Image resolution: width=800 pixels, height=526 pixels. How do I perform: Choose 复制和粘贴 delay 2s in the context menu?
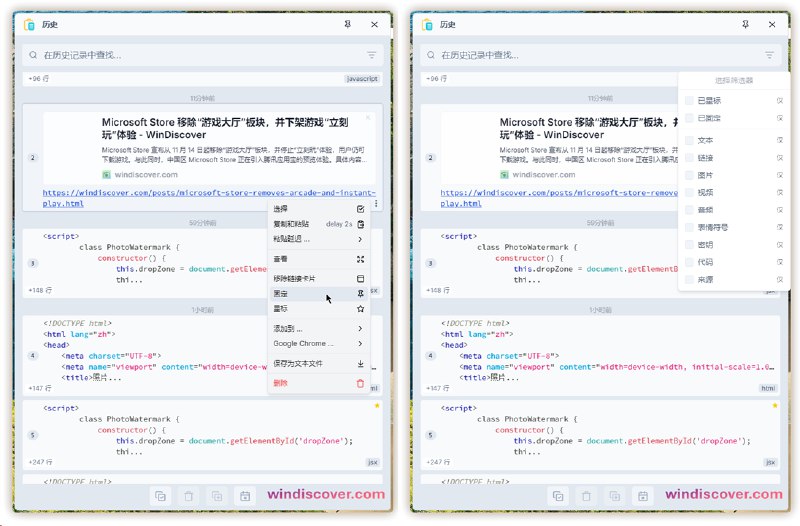pos(318,224)
